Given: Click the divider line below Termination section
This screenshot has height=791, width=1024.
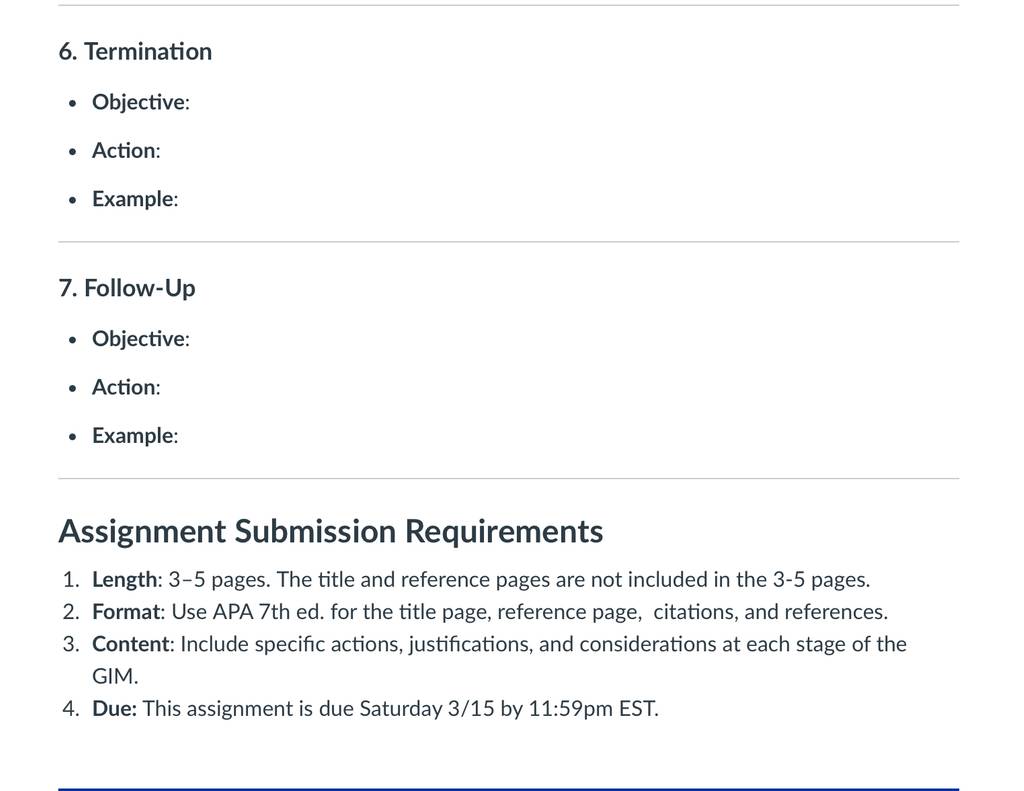Looking at the screenshot, I should (509, 242).
